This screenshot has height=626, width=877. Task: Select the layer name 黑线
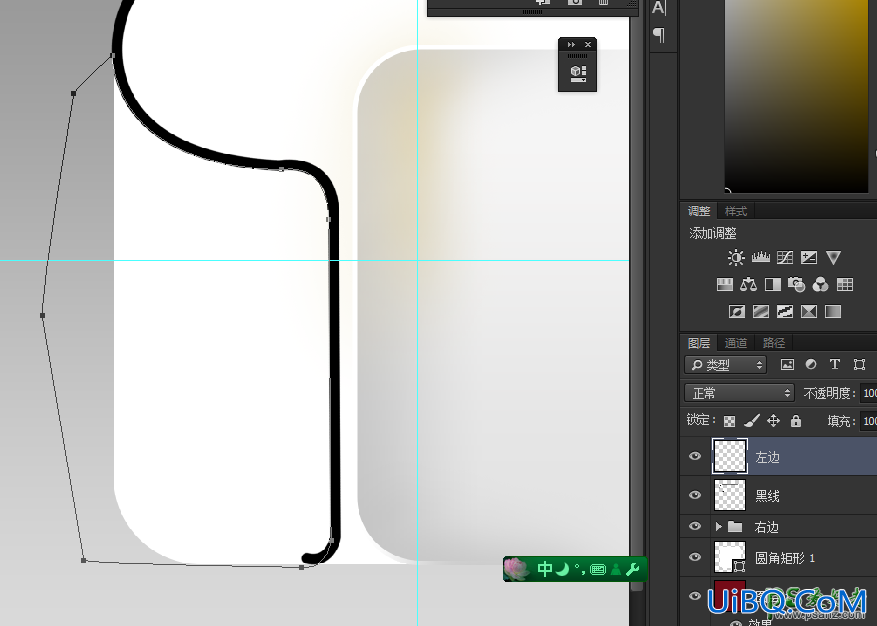point(767,496)
